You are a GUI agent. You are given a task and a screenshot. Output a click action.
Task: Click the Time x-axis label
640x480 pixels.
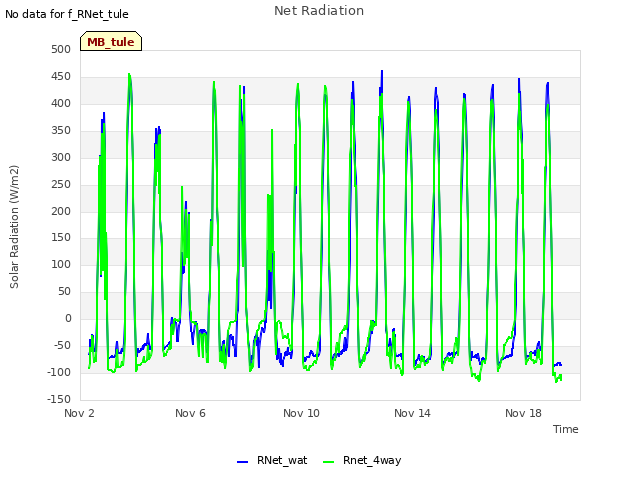tap(566, 429)
